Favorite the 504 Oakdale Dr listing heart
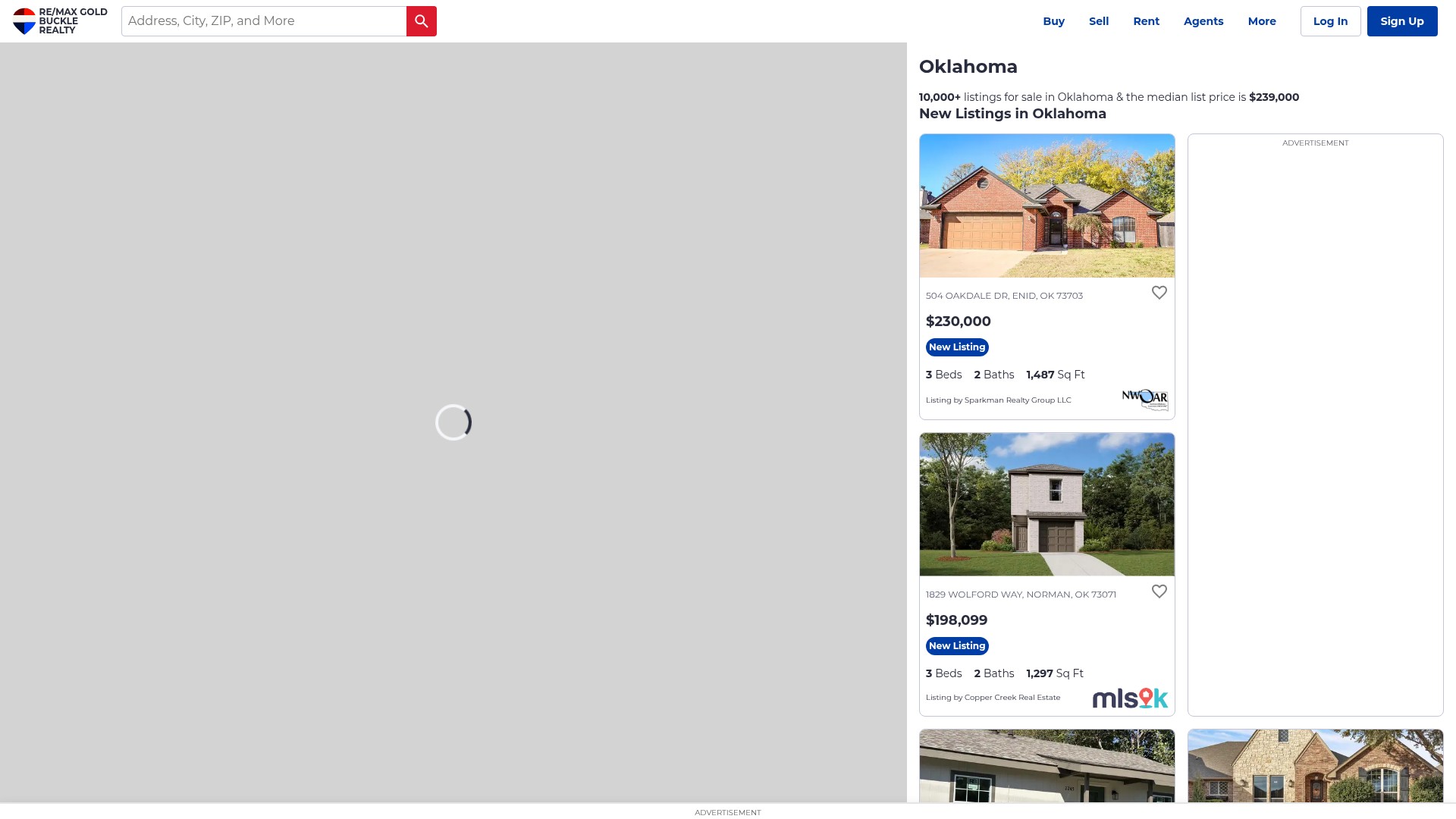Image resolution: width=1456 pixels, height=819 pixels. [1159, 293]
